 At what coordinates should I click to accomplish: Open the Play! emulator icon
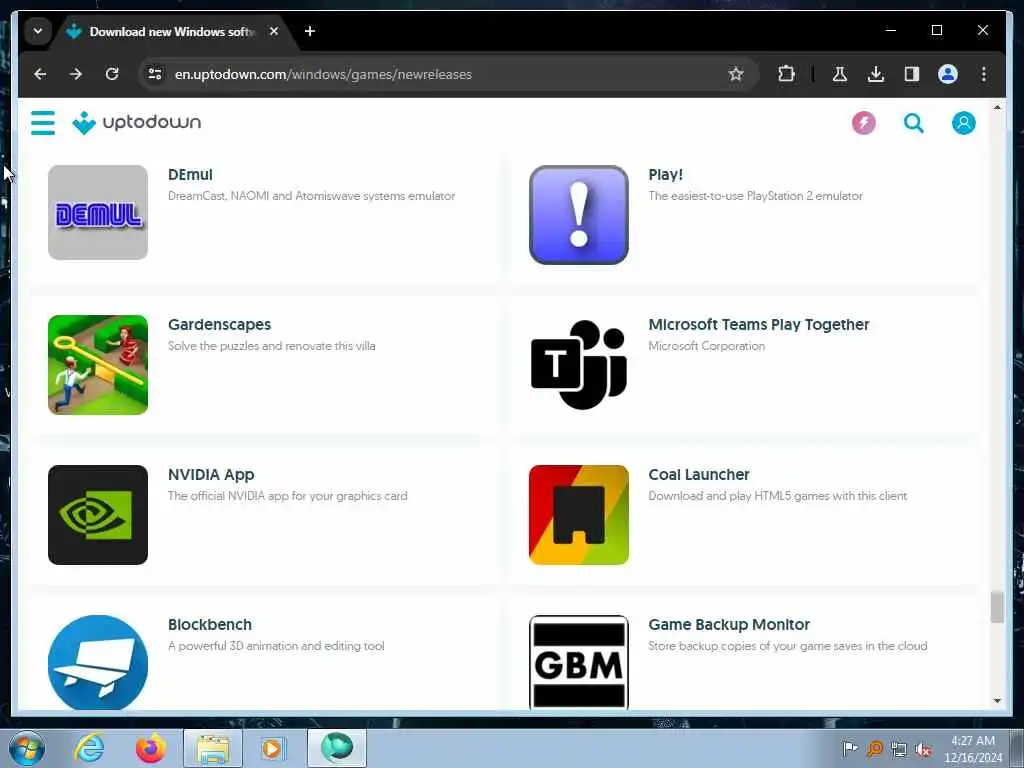point(579,215)
